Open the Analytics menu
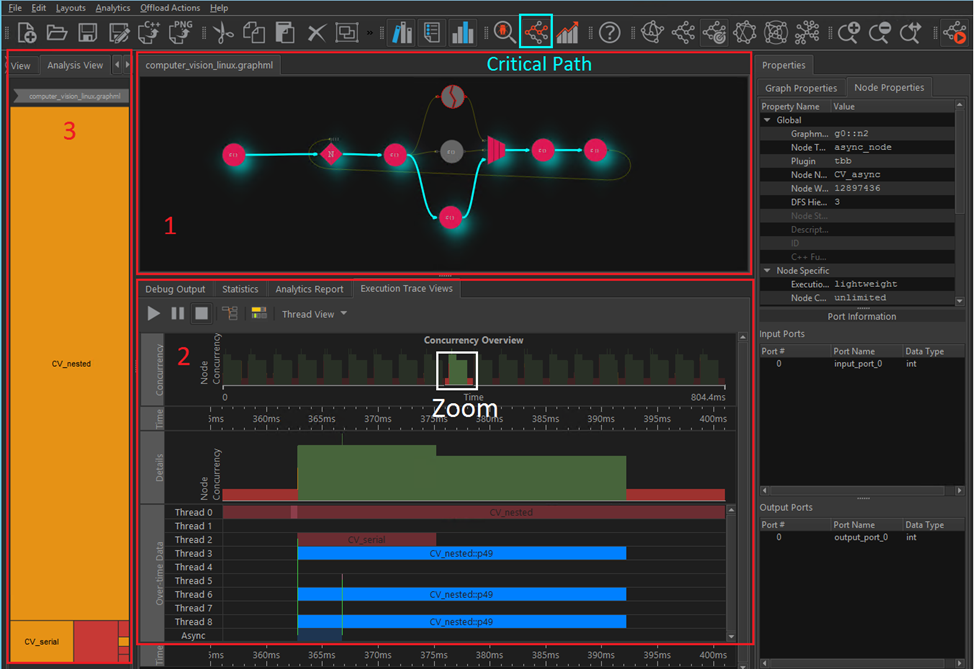 click(x=113, y=8)
